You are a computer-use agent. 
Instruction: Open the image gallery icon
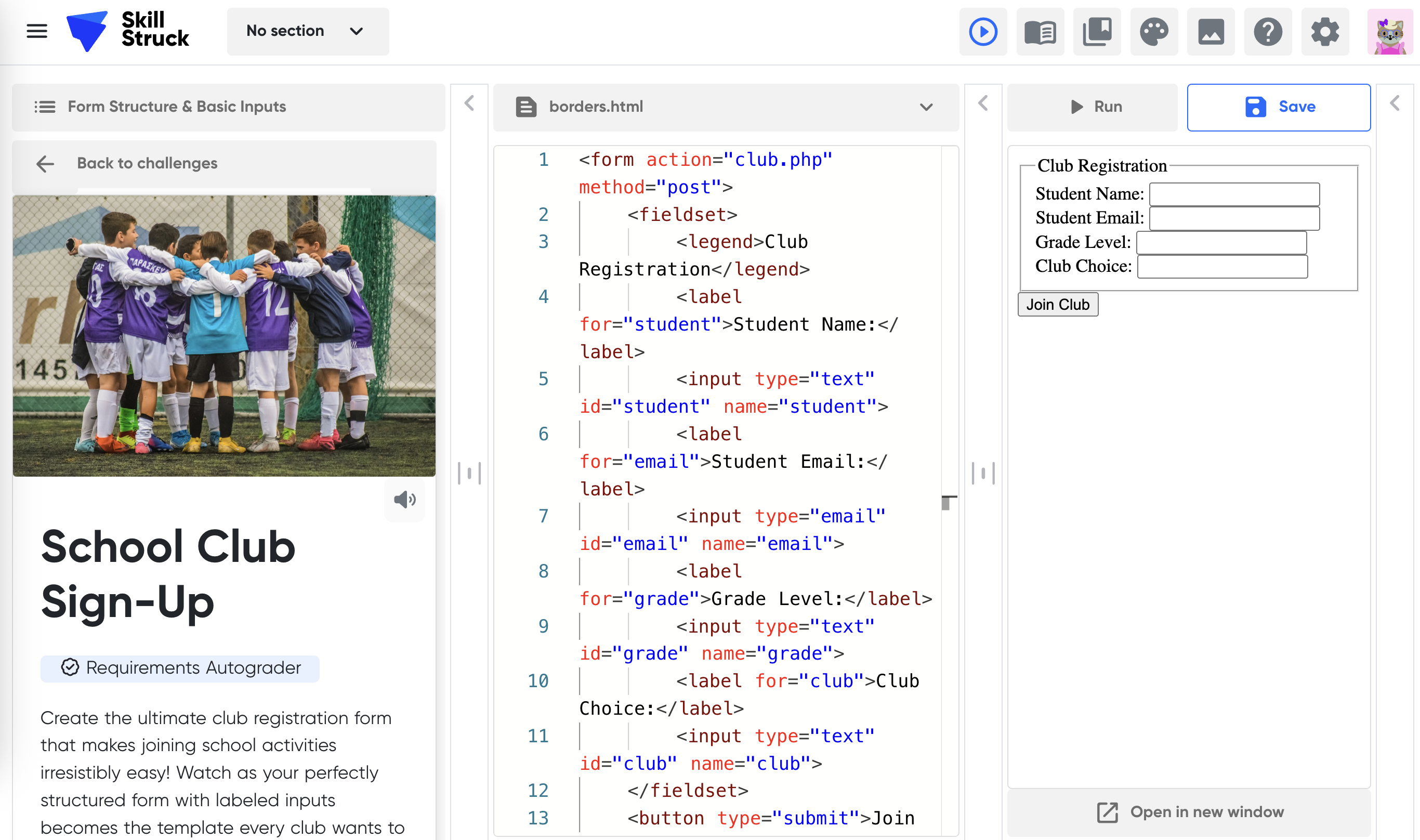coord(1211,32)
